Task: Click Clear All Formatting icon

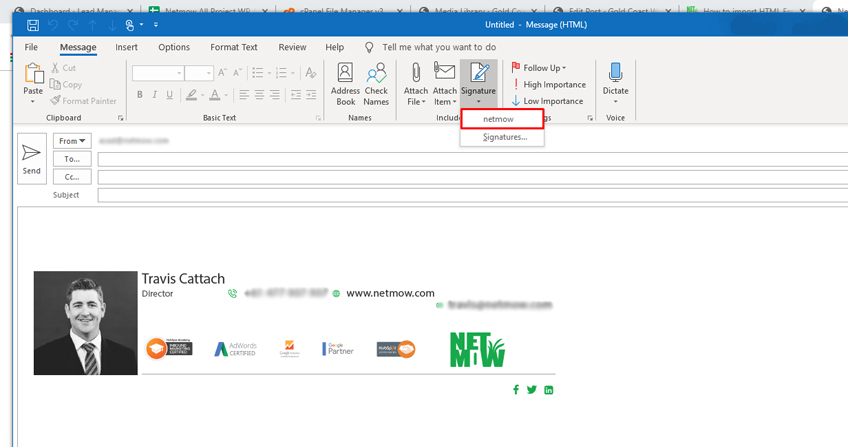Action: [310, 72]
